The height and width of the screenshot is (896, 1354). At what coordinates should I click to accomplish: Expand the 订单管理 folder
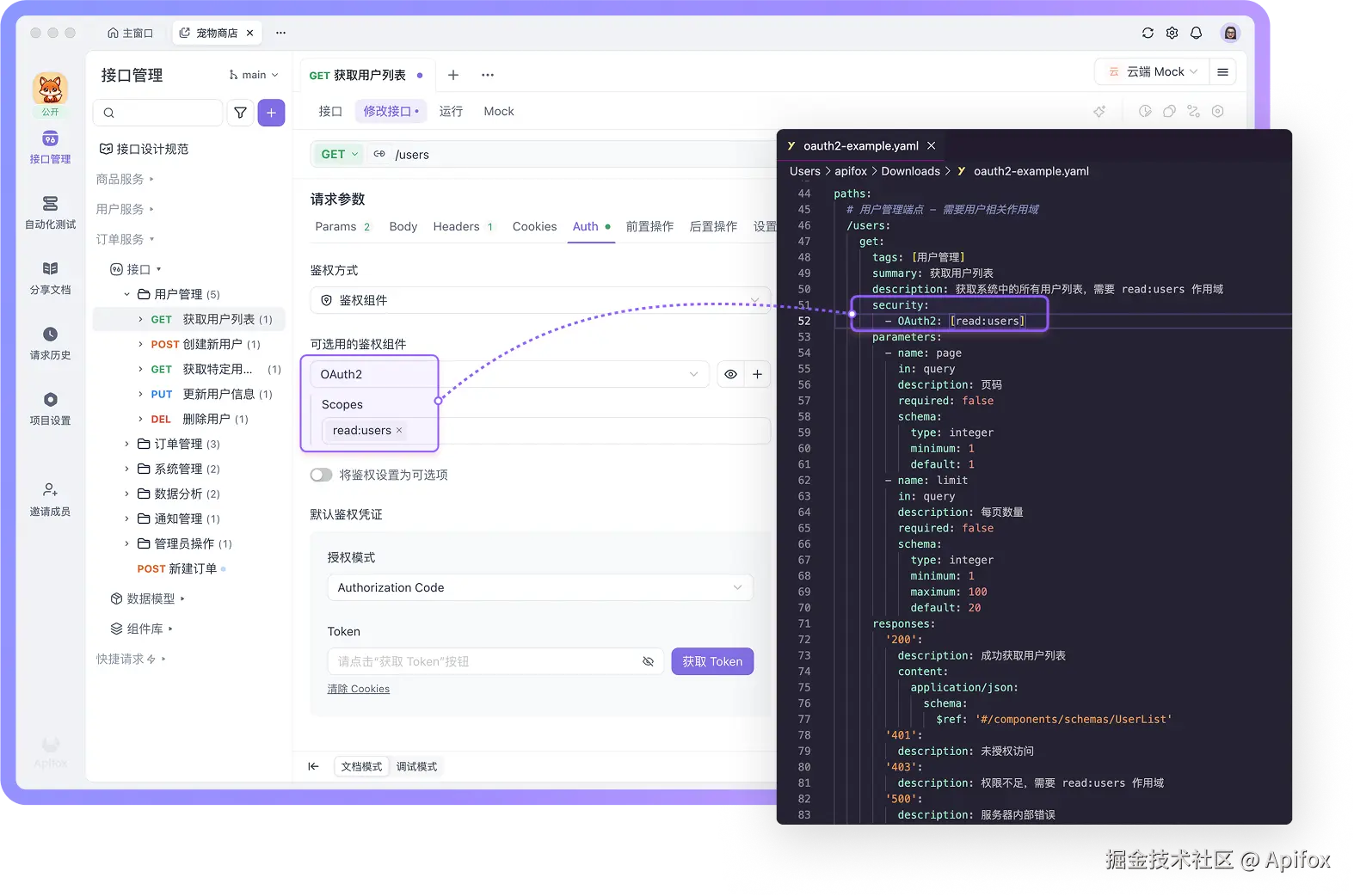[x=127, y=444]
